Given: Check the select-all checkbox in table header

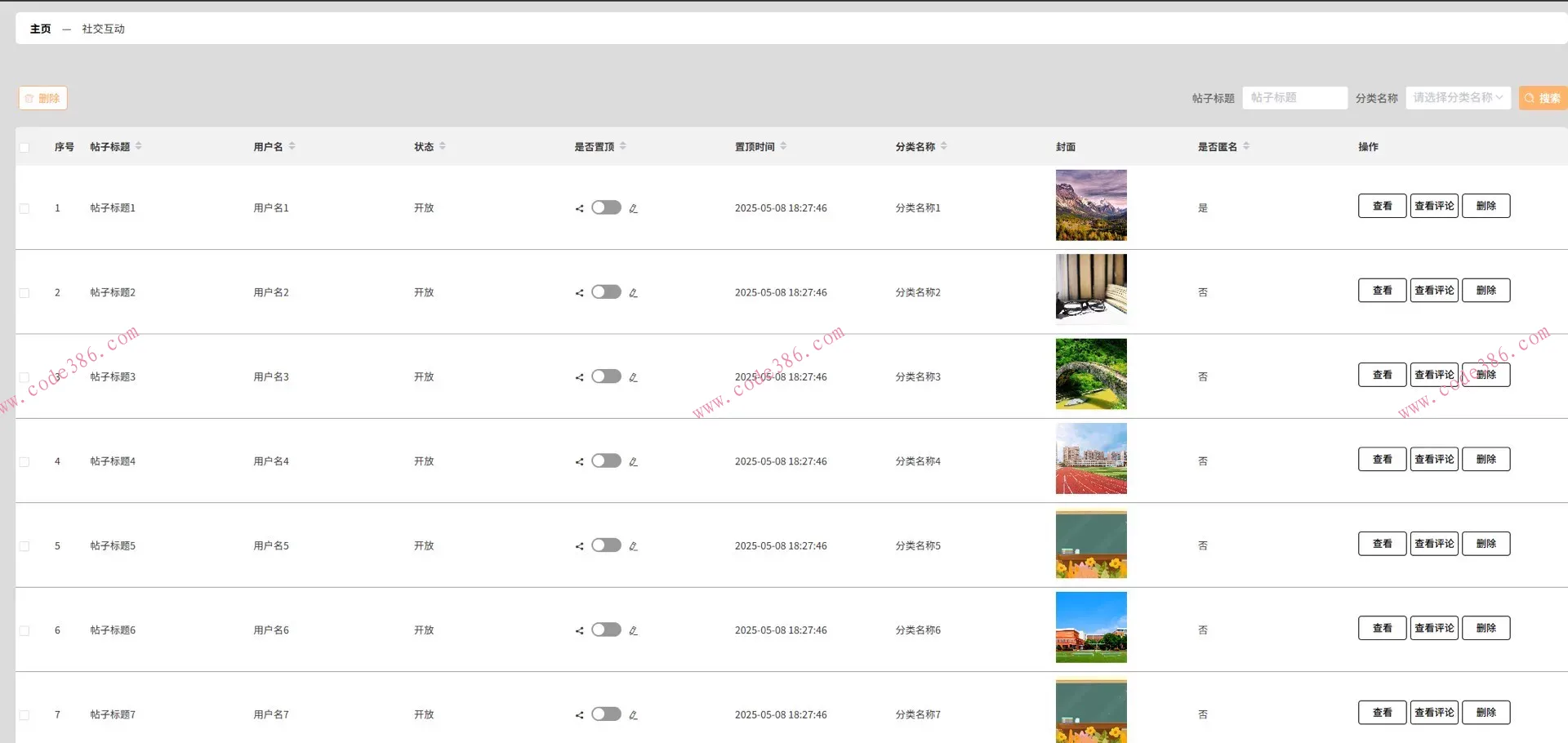Looking at the screenshot, I should click(x=24, y=148).
